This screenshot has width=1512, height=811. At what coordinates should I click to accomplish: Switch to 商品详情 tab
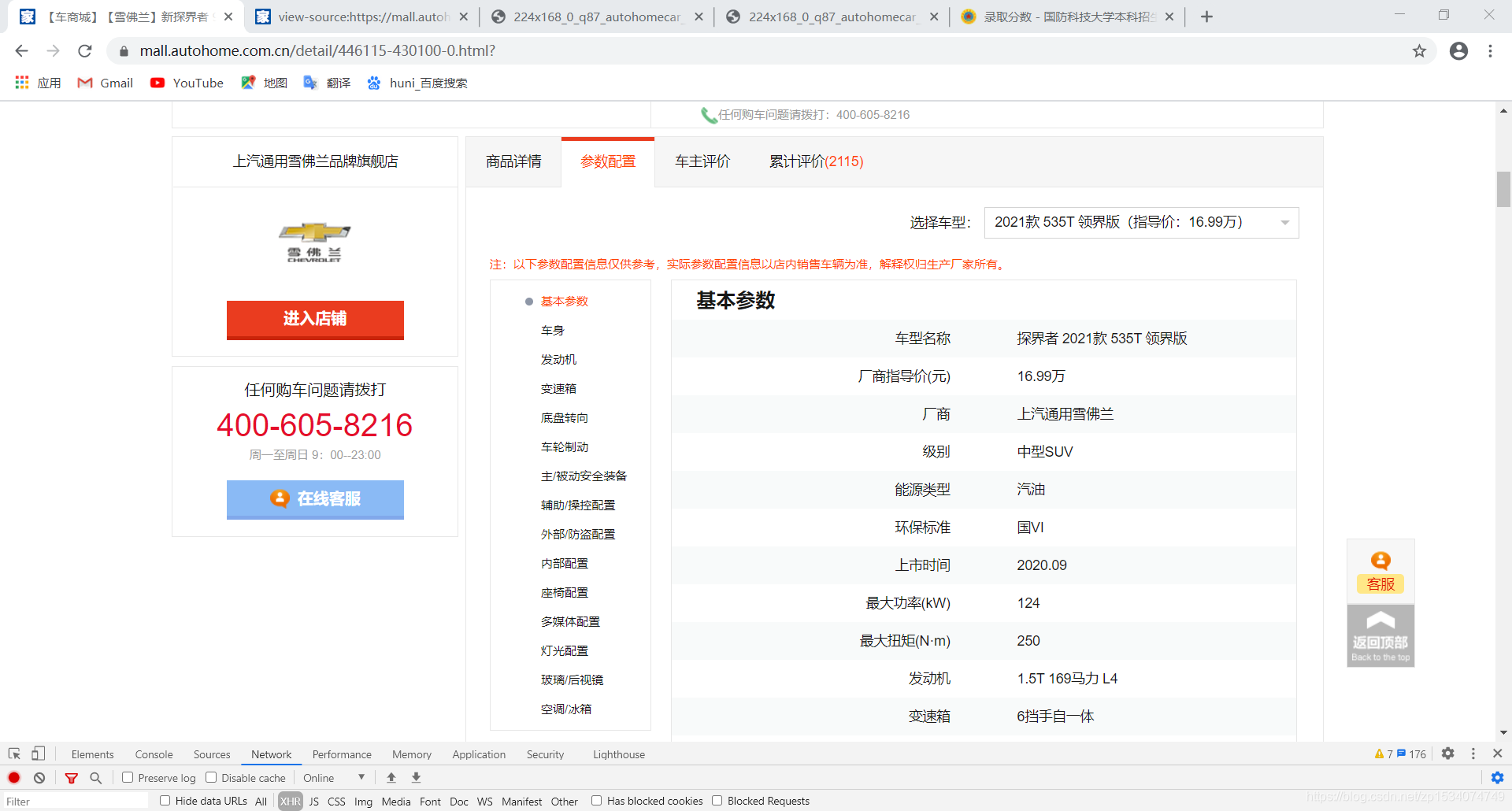(513, 162)
